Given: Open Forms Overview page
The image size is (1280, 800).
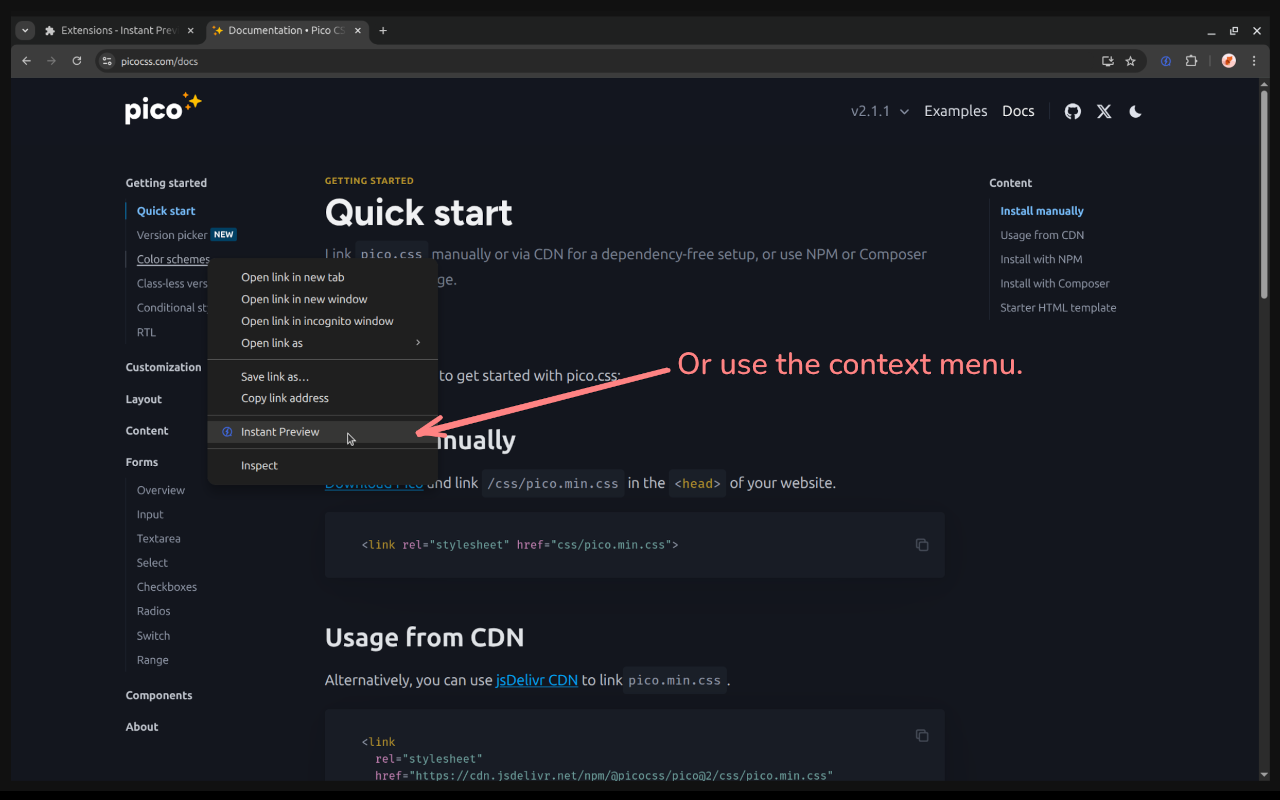Looking at the screenshot, I should click(161, 490).
